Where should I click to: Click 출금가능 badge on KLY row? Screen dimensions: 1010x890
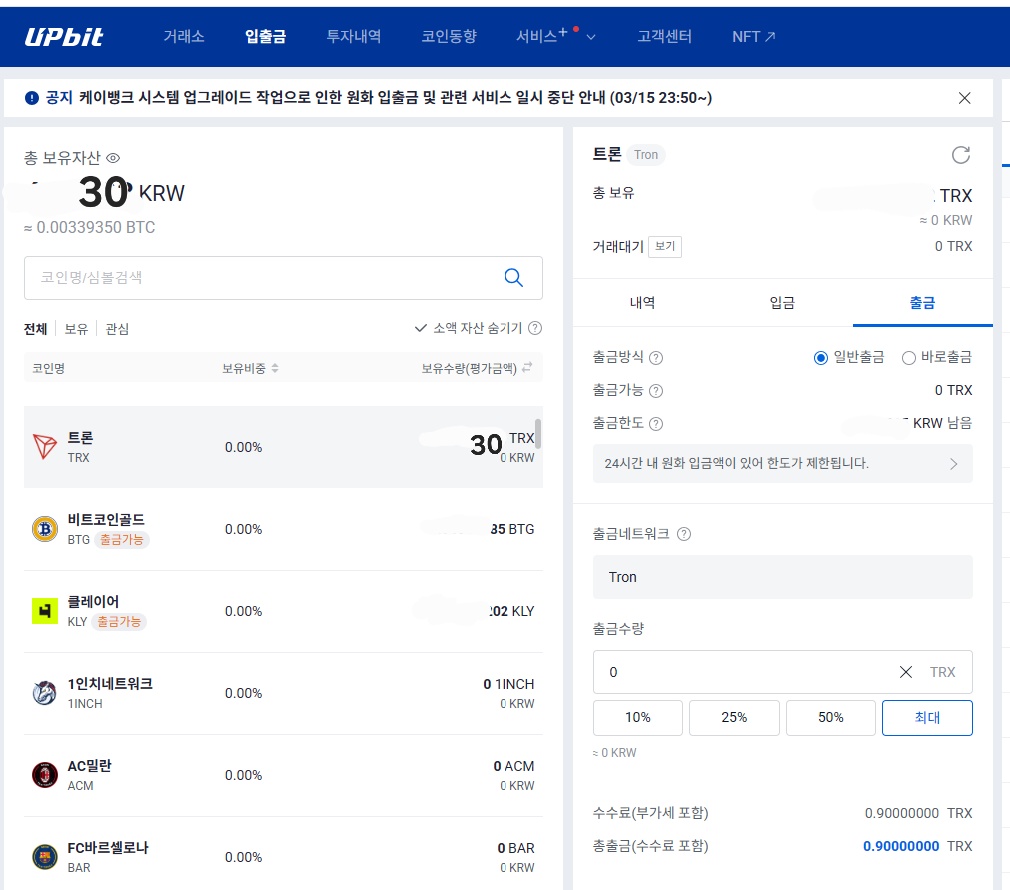[119, 621]
